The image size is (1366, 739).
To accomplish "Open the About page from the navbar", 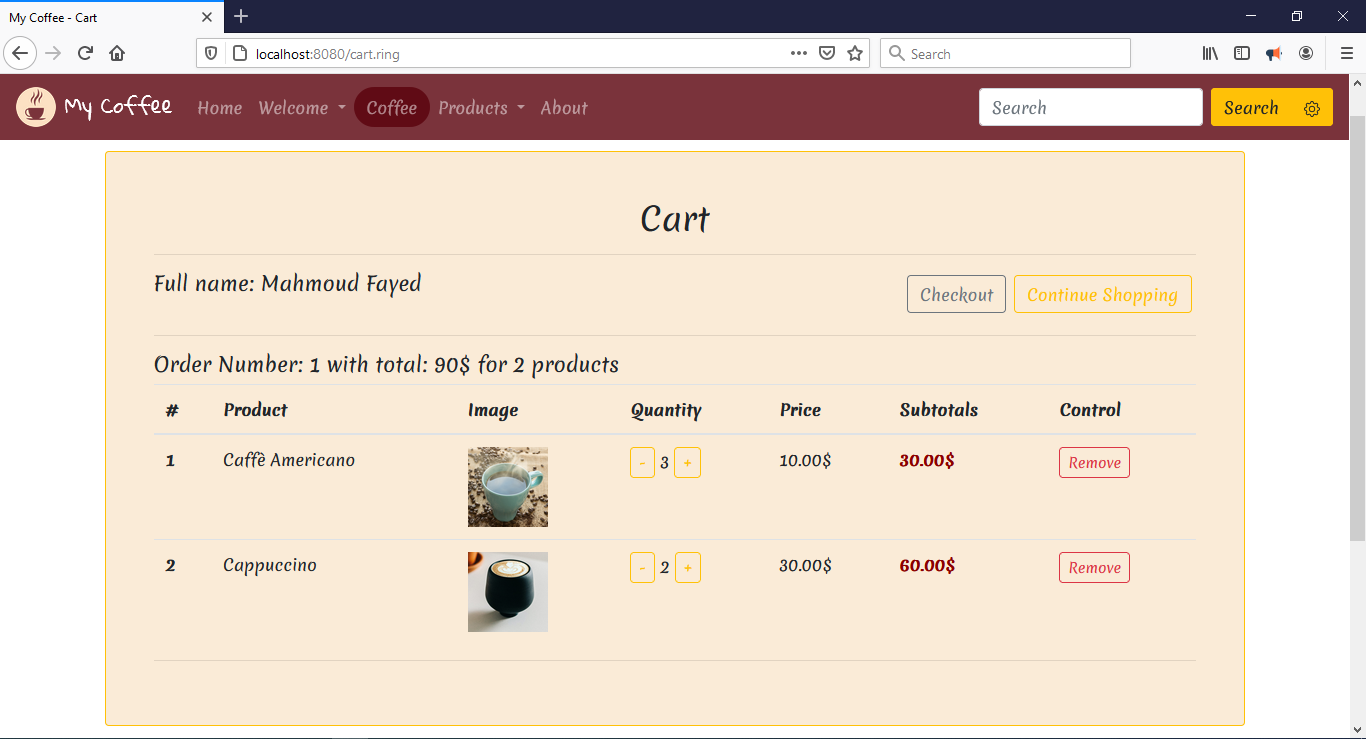I will pyautogui.click(x=563, y=107).
